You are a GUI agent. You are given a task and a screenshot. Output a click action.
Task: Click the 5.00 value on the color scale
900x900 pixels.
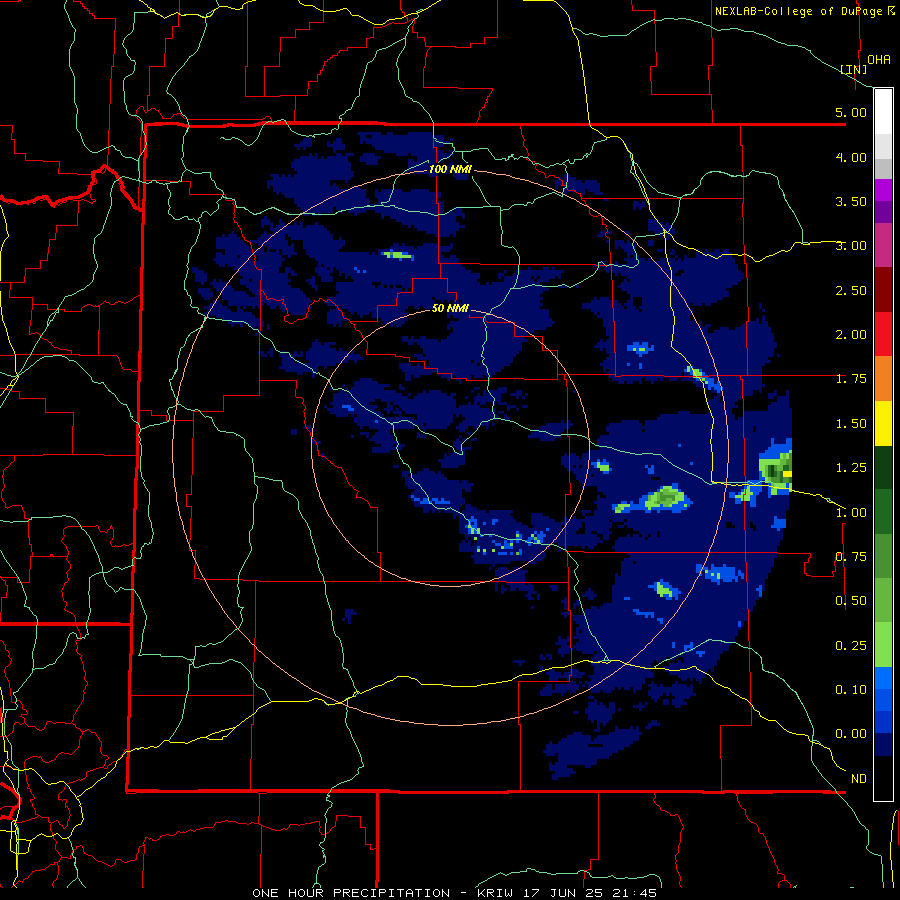click(851, 112)
